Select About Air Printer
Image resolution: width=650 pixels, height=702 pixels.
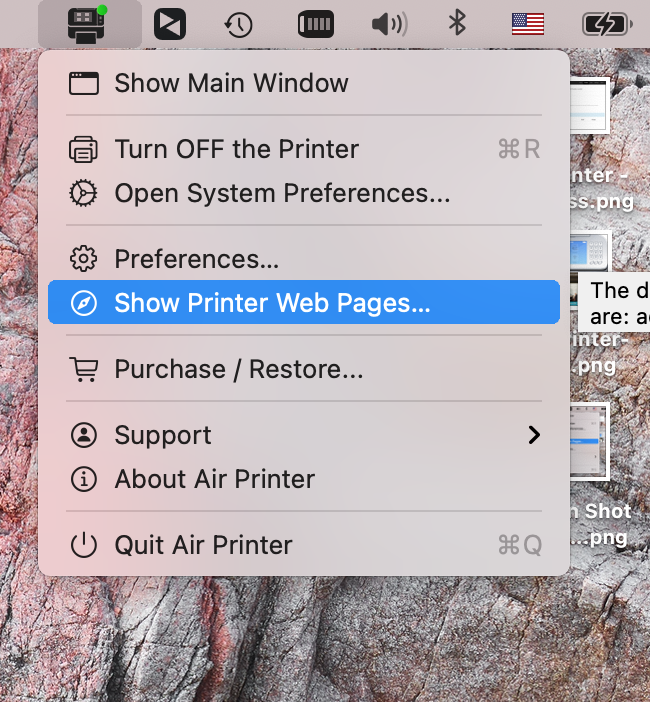point(304,479)
